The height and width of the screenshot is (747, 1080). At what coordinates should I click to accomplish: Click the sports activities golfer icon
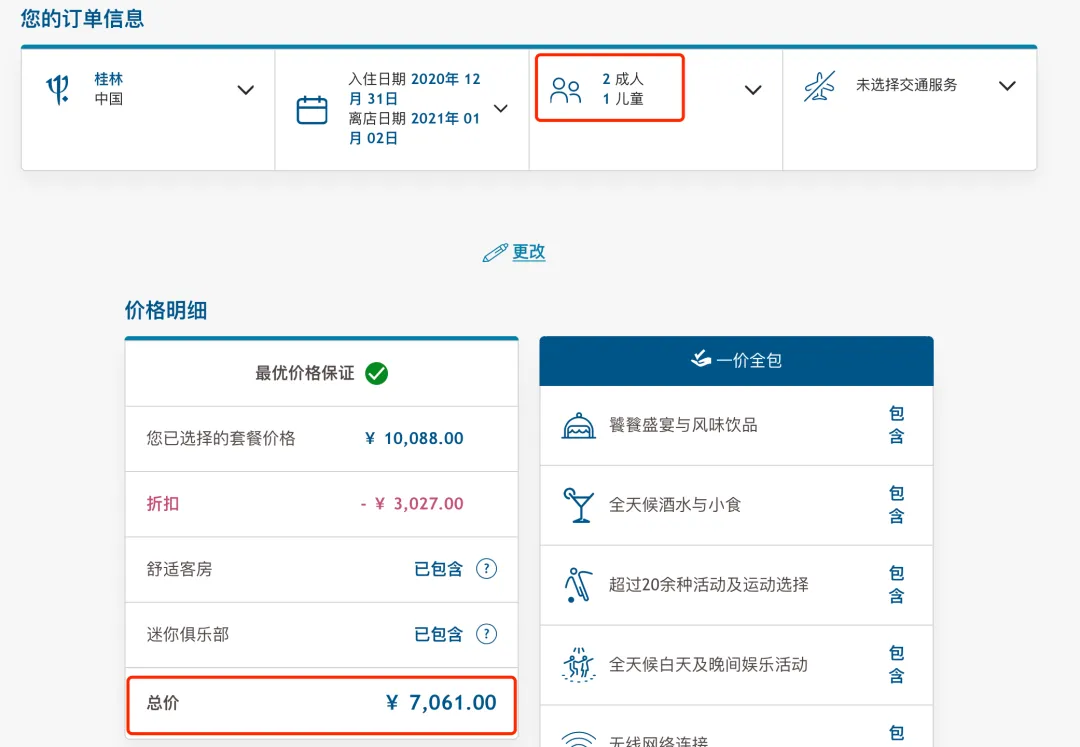coord(578,585)
